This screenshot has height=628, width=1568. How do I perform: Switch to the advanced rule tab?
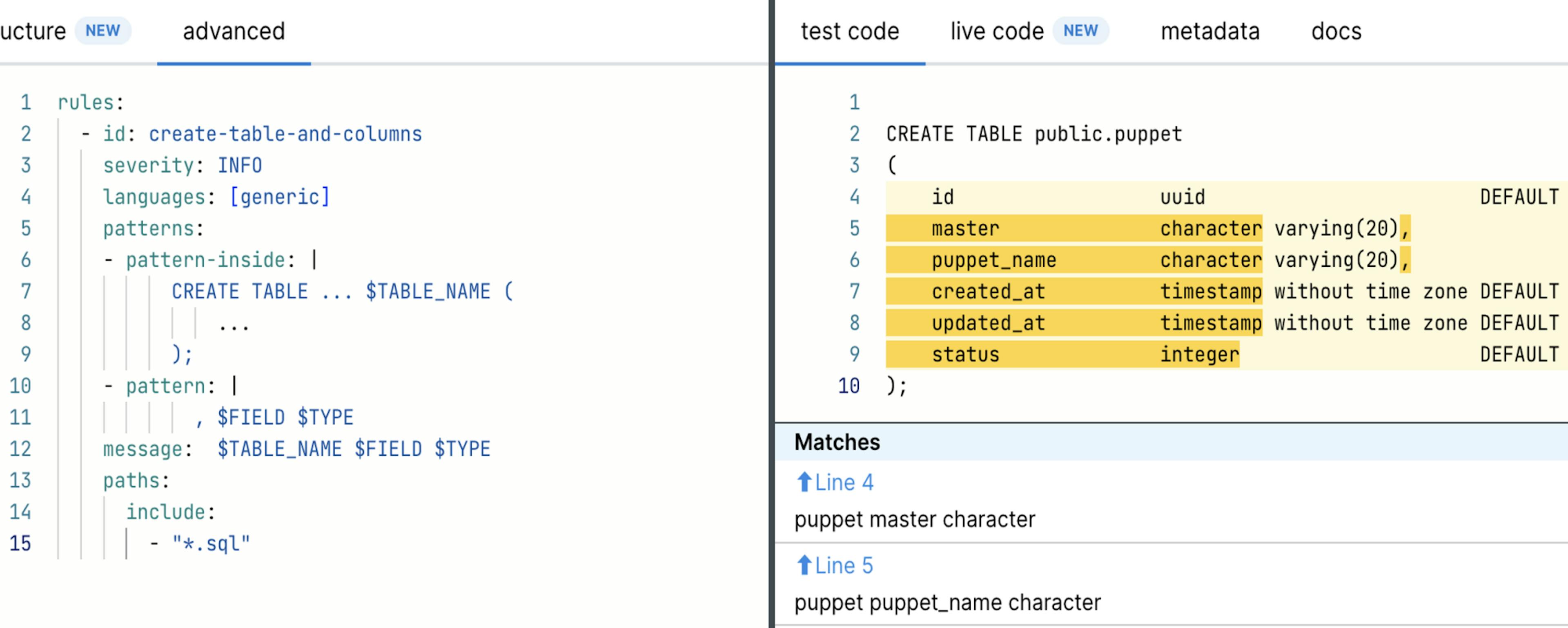(234, 31)
